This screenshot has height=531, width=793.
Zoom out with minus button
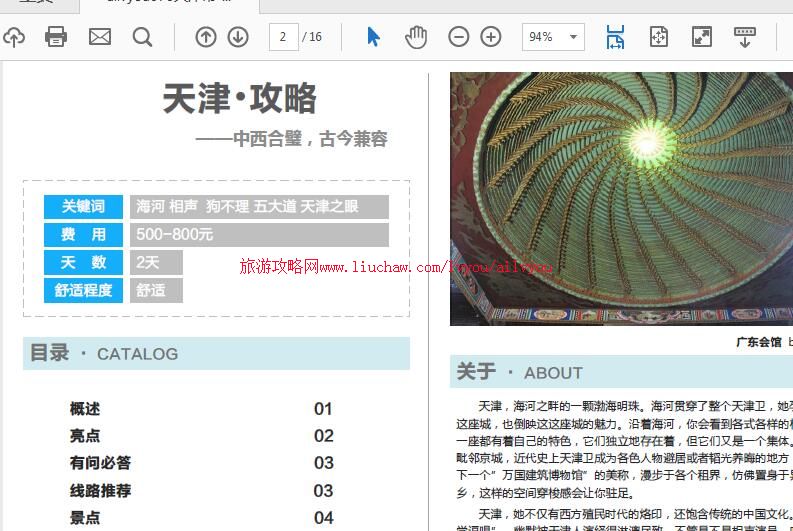point(458,37)
